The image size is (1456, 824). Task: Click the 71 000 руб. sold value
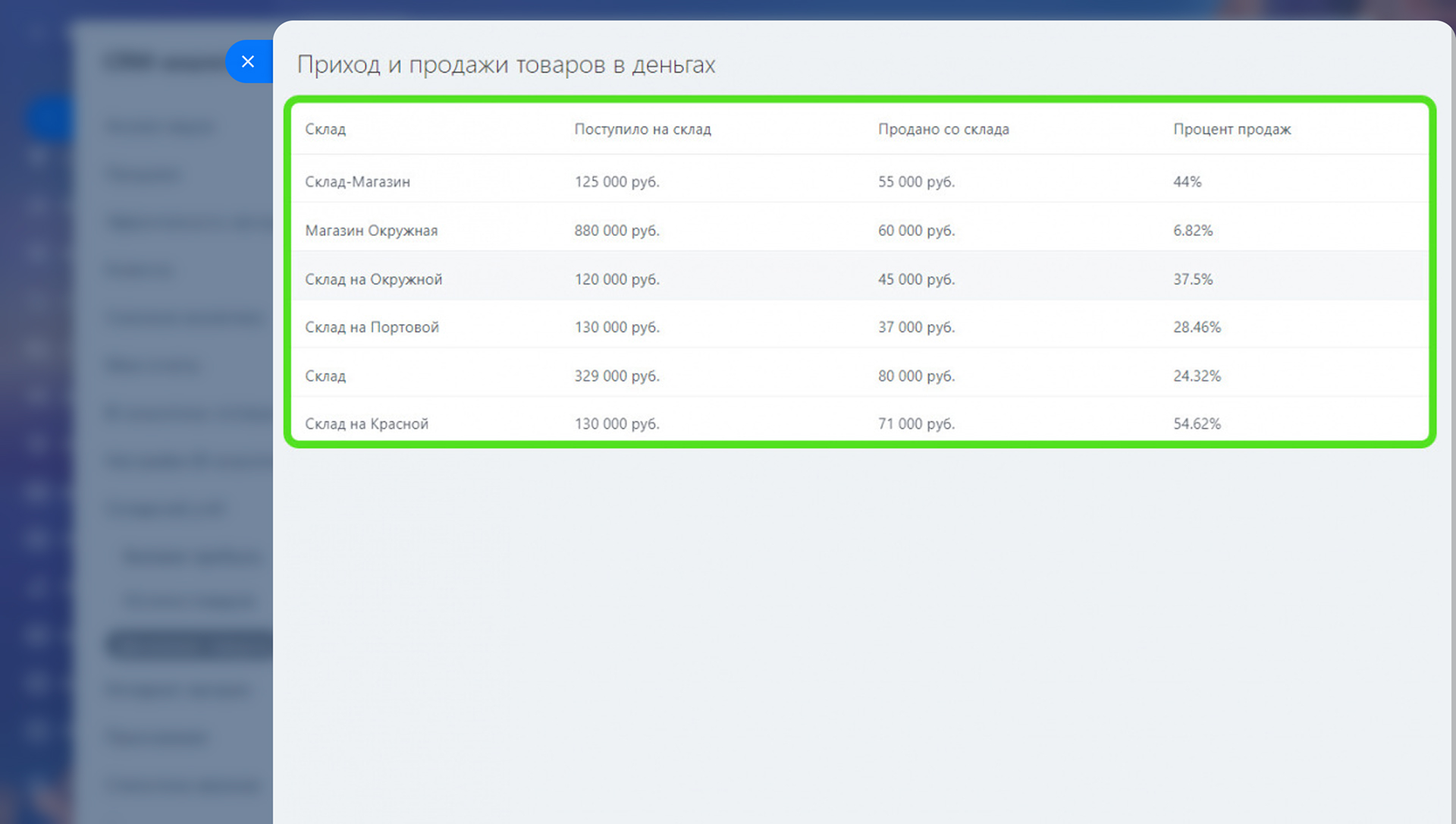(x=916, y=423)
